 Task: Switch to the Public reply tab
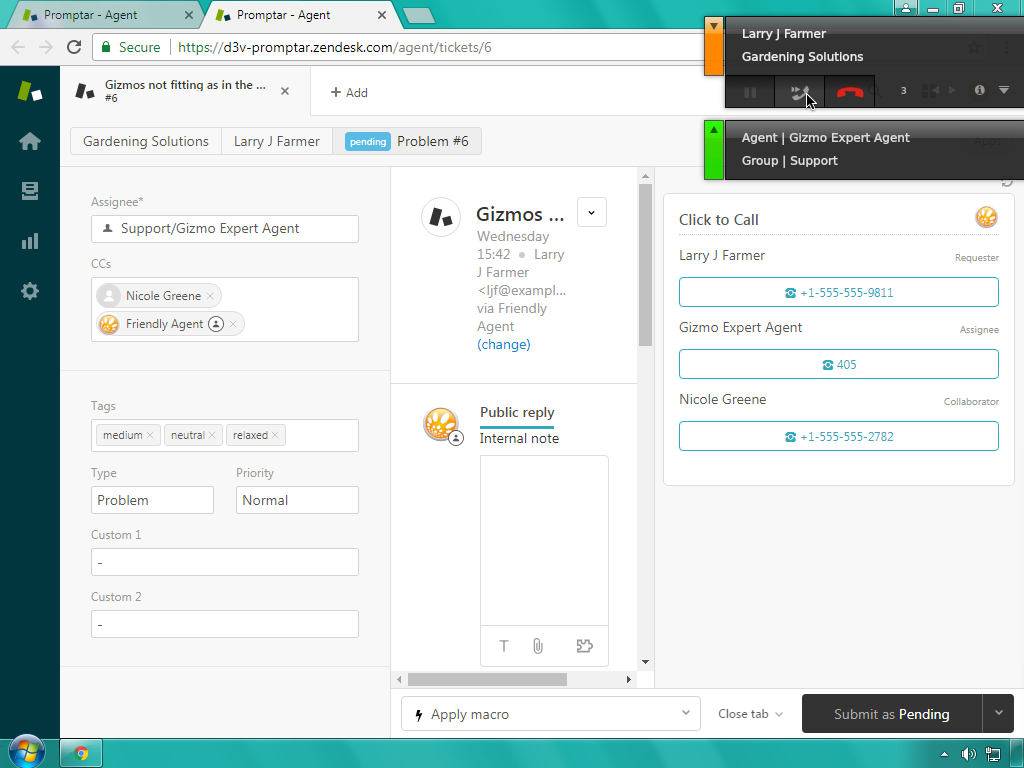(517, 412)
